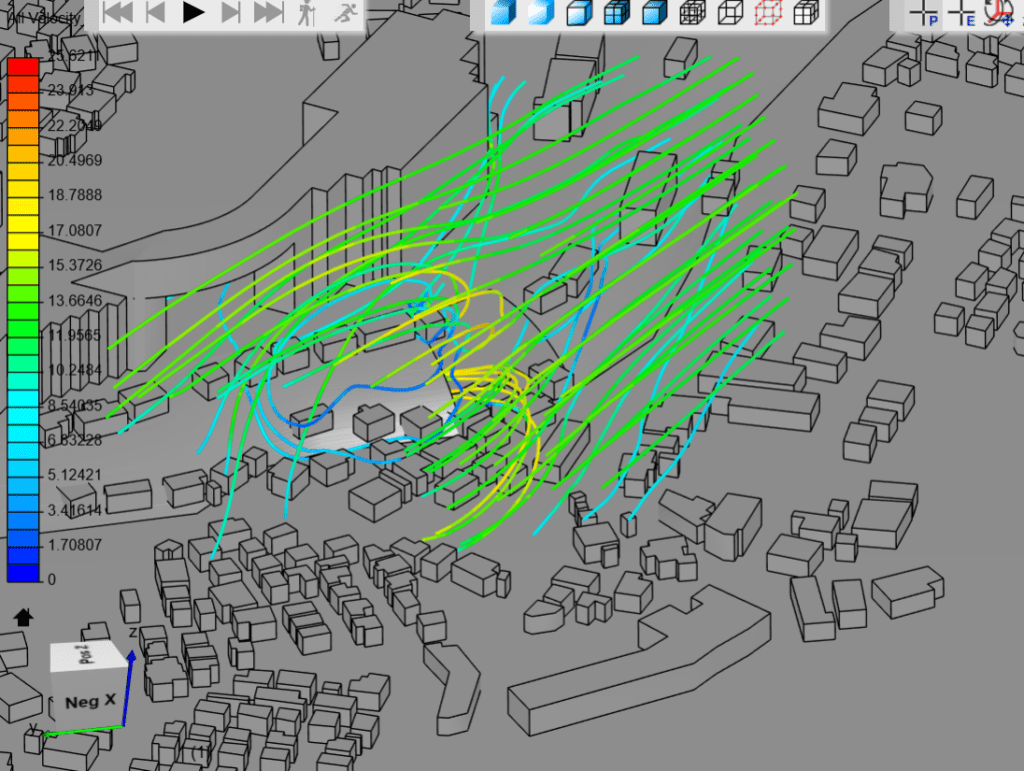This screenshot has width=1024, height=771.
Task: Open the Air Velocity result selector
Action: click(45, 15)
